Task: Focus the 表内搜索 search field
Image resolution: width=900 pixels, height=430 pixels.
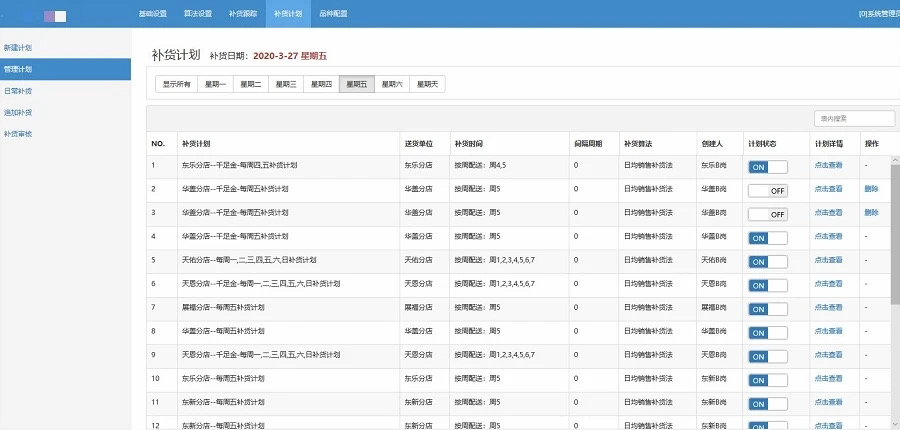Action: (854, 118)
